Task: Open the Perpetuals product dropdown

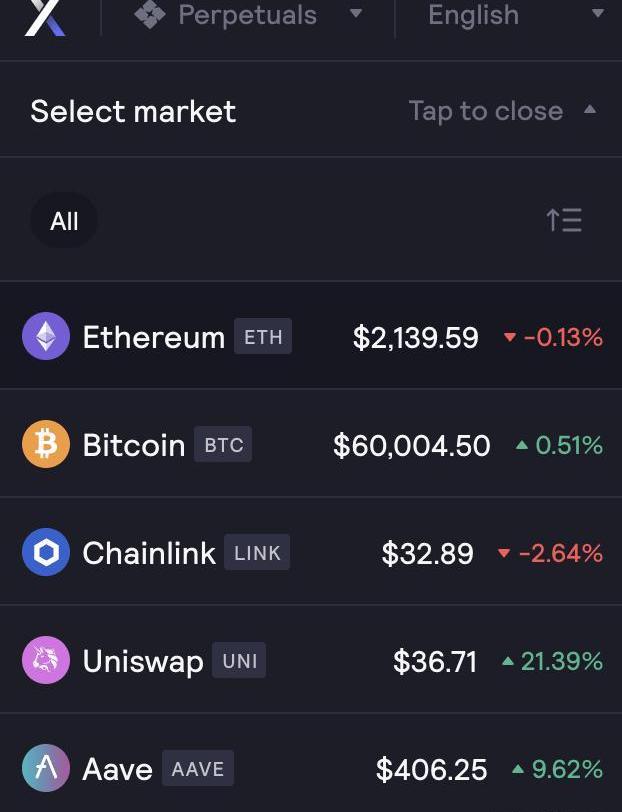Action: [248, 15]
